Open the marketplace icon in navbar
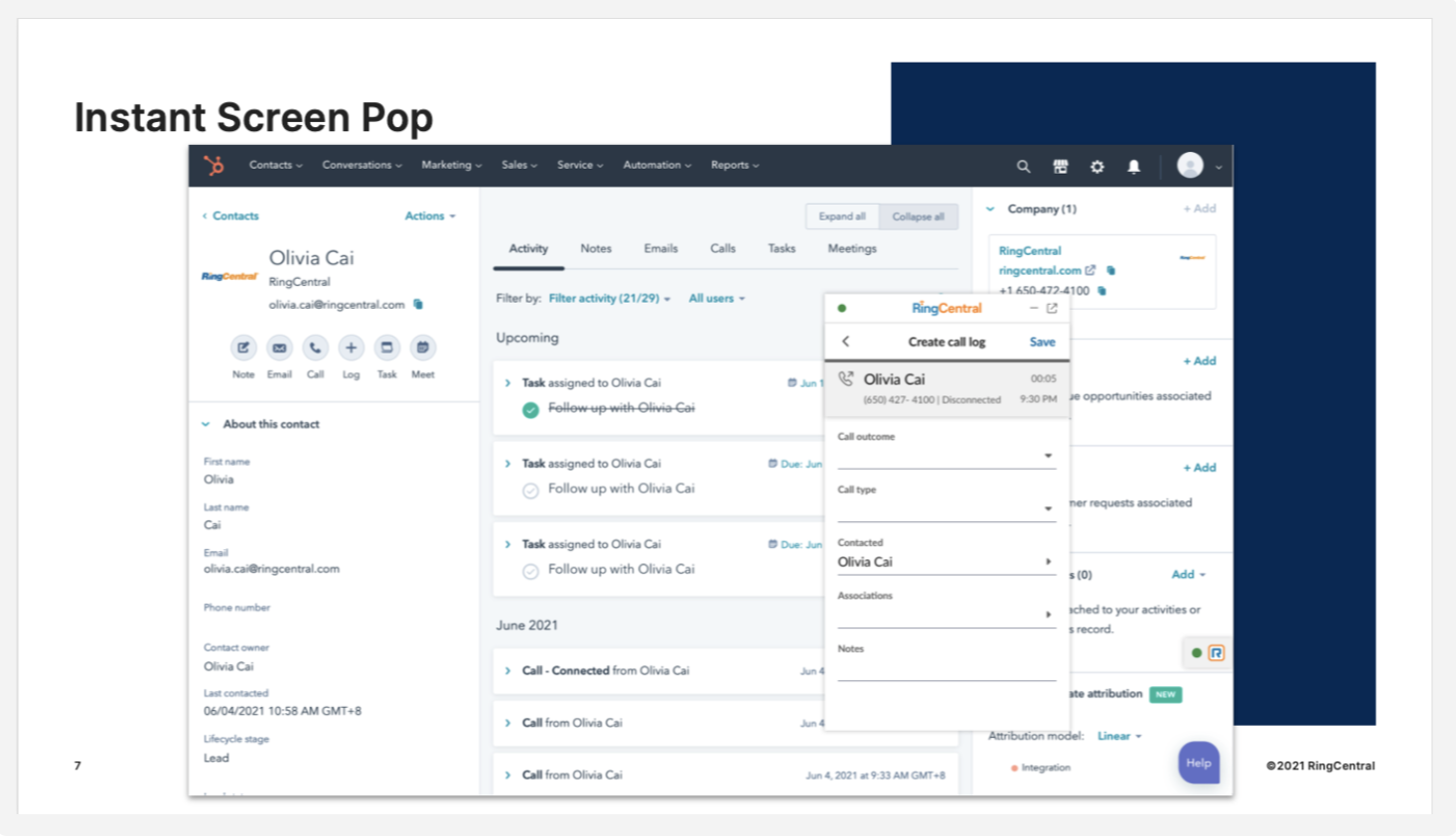The height and width of the screenshot is (840, 1456). pos(1061,167)
